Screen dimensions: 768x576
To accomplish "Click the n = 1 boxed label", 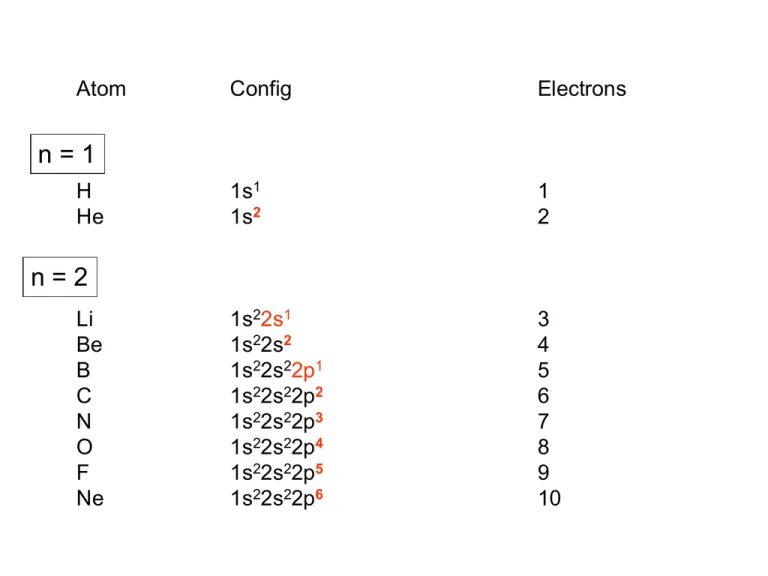I will click(x=67, y=154).
